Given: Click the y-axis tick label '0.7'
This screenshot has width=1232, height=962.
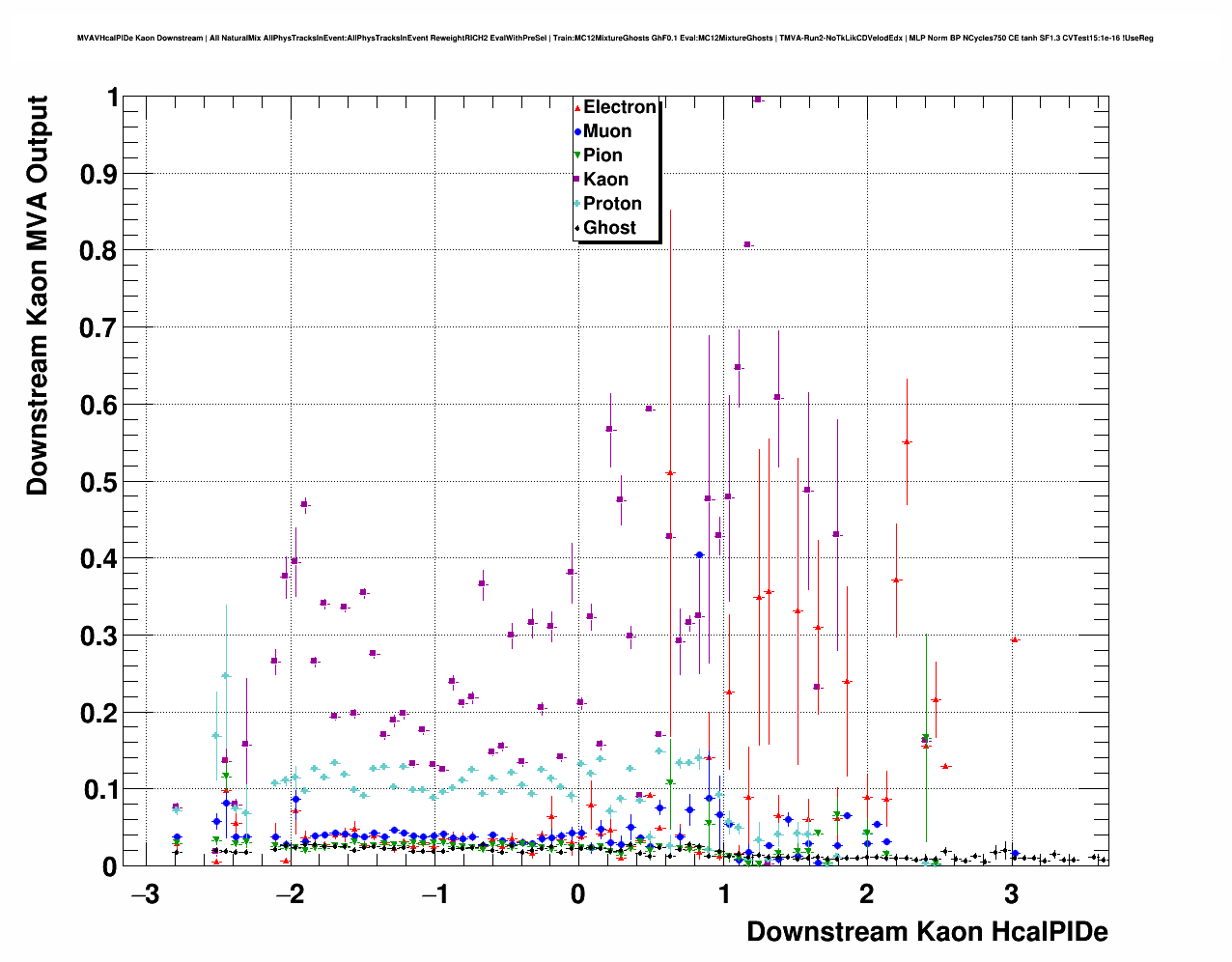Looking at the screenshot, I should [x=99, y=328].
